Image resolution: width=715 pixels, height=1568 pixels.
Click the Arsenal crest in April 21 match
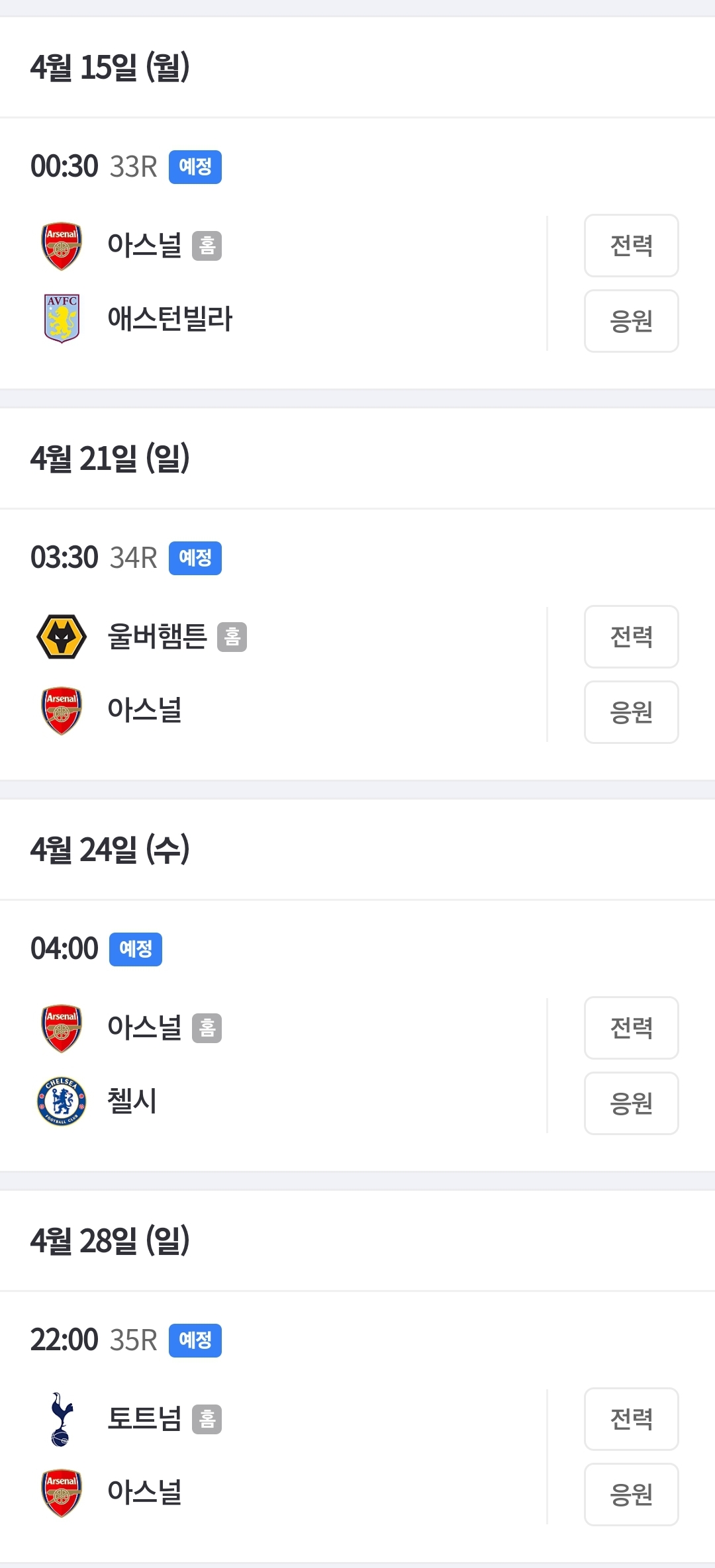pyautogui.click(x=62, y=710)
